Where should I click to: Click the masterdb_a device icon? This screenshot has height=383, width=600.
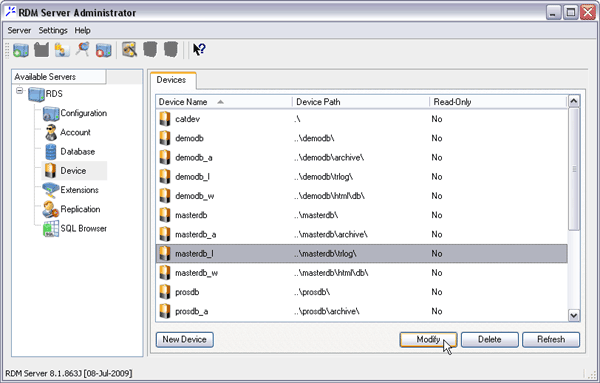pyautogui.click(x=165, y=234)
